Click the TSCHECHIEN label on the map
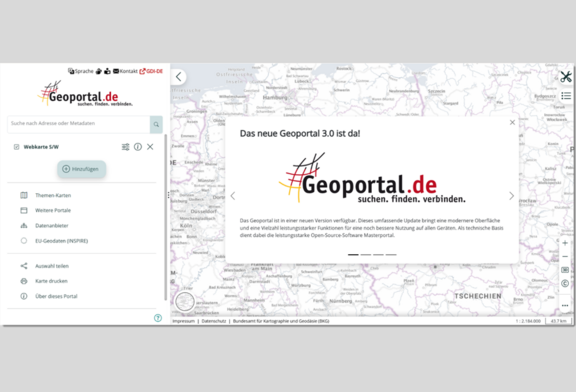 coord(478,296)
